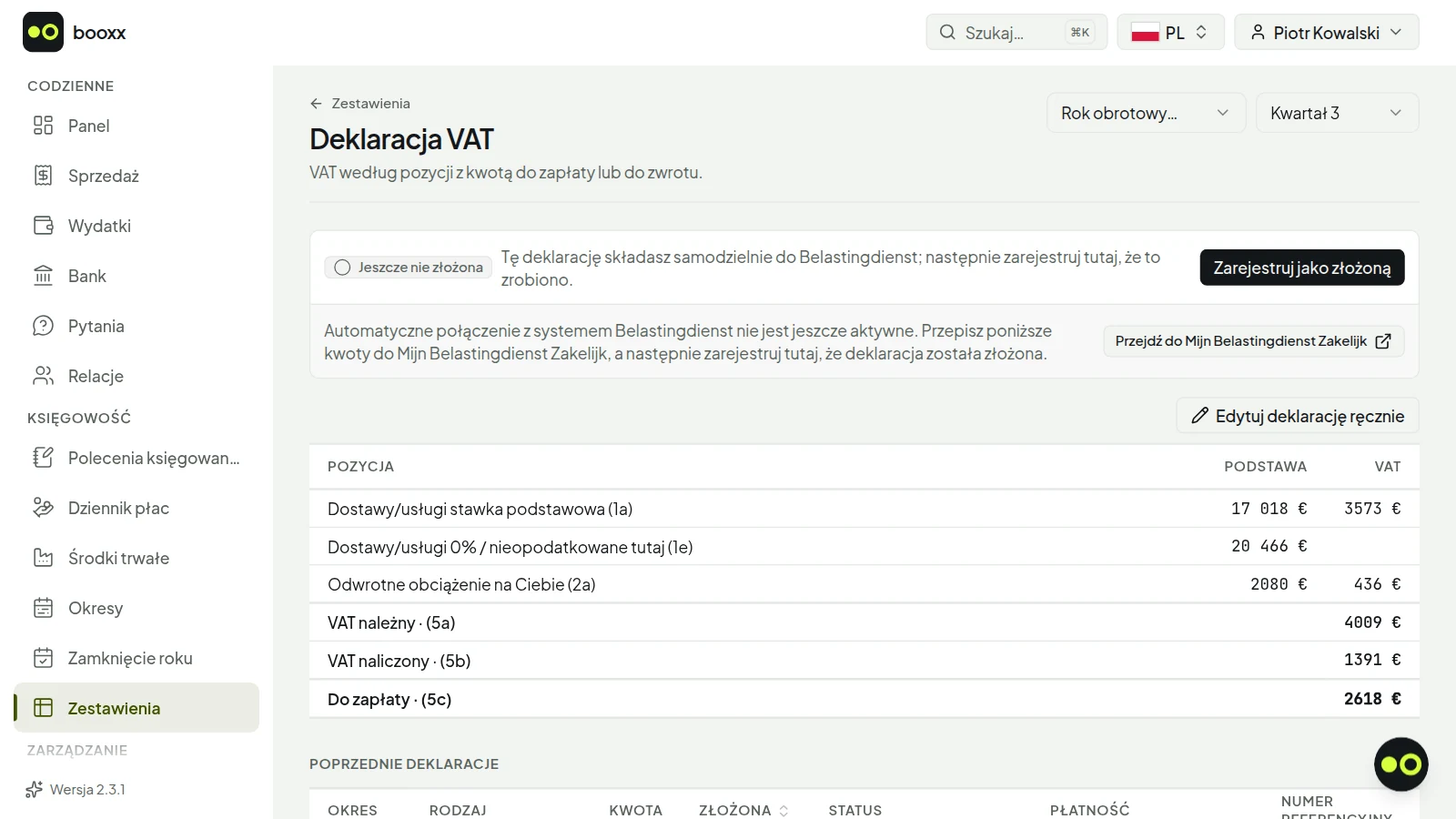Click Zarejestruj jako złożoną button

1302,268
